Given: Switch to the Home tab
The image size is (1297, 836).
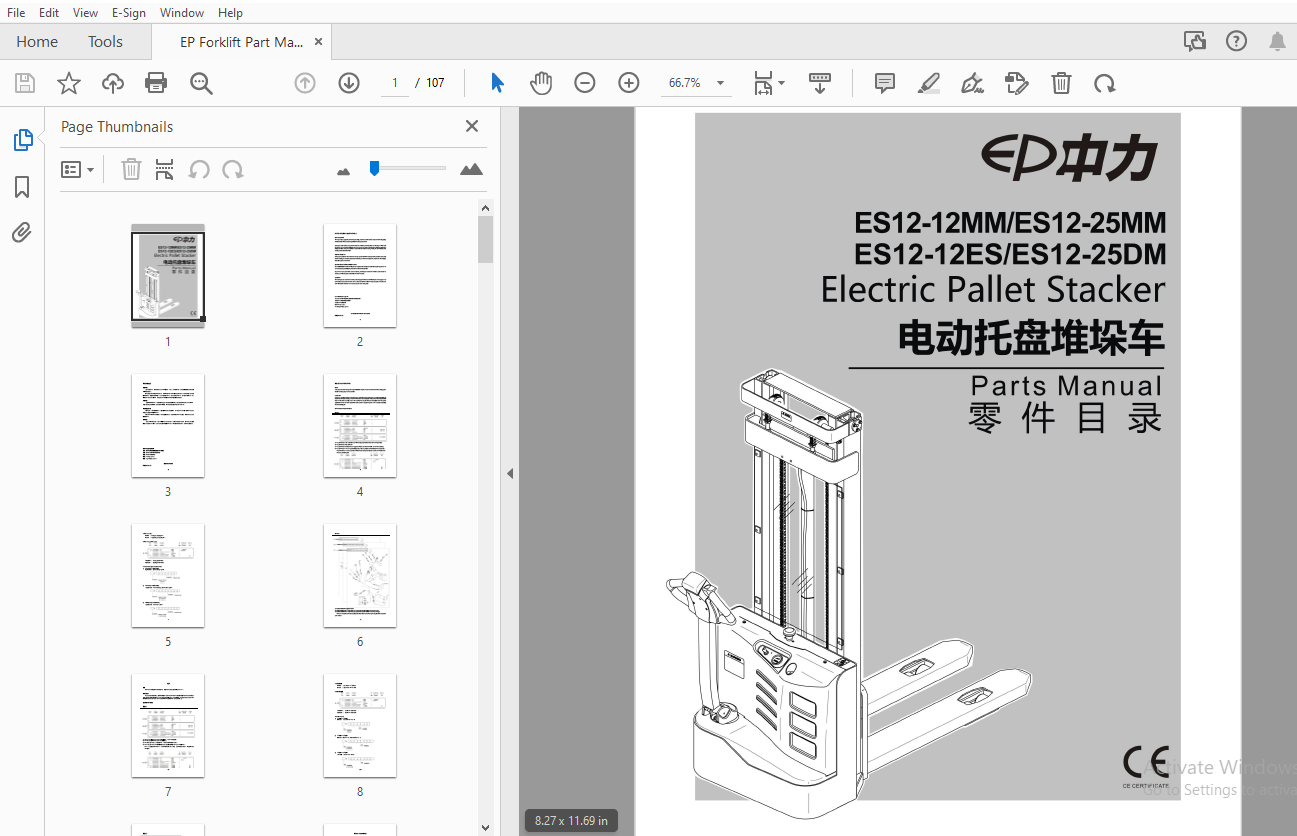Looking at the screenshot, I should [x=37, y=41].
